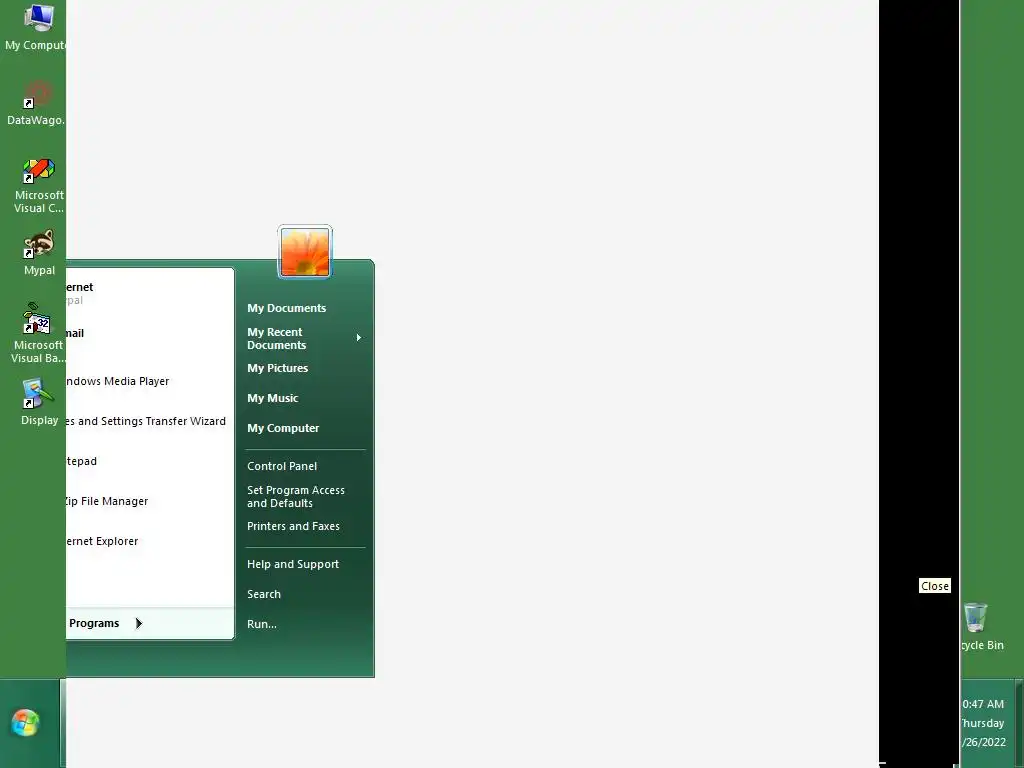Image resolution: width=1024 pixels, height=768 pixels.
Task: Click the Programs label
Action: 94,624
